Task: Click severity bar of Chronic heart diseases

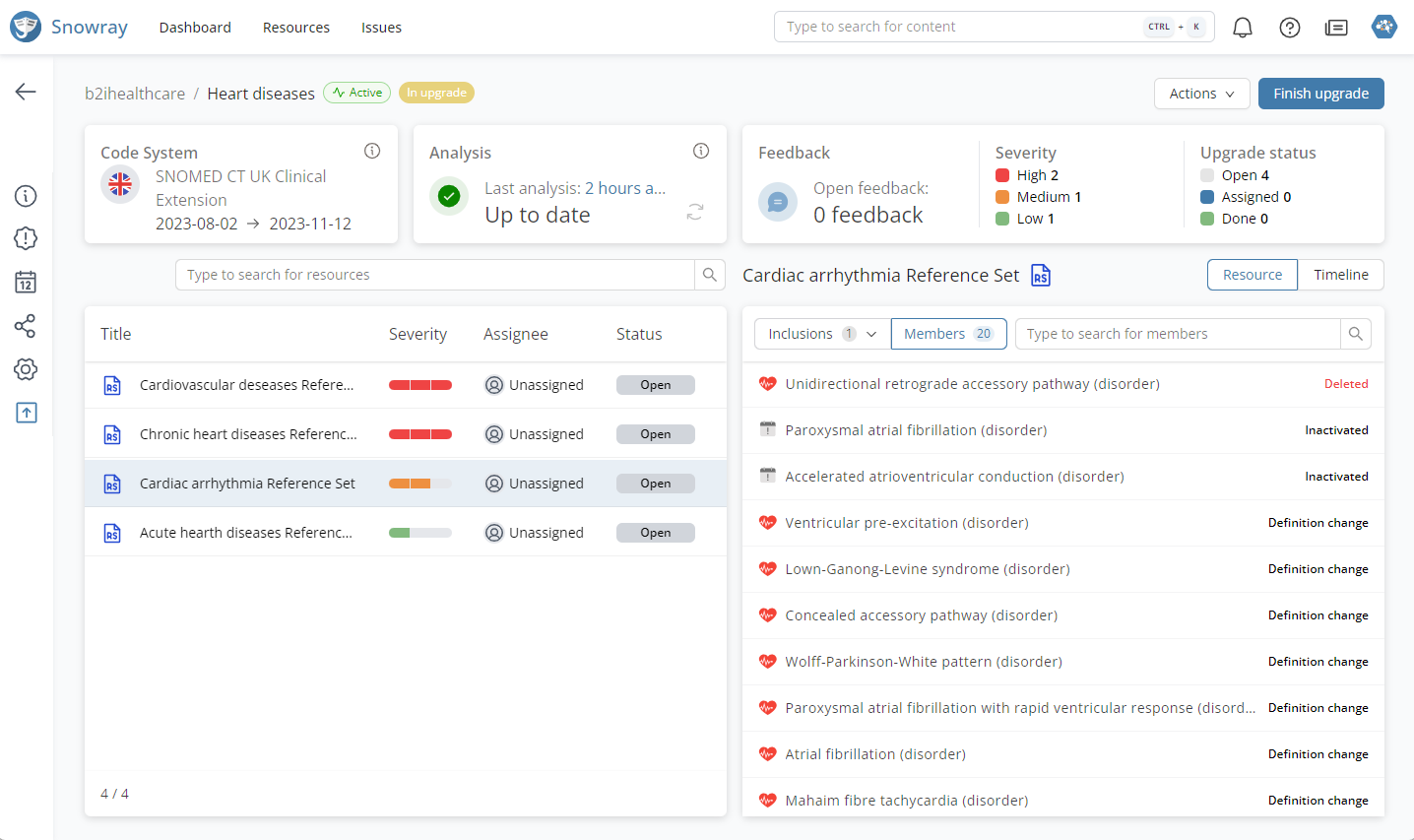Action: pyautogui.click(x=420, y=434)
